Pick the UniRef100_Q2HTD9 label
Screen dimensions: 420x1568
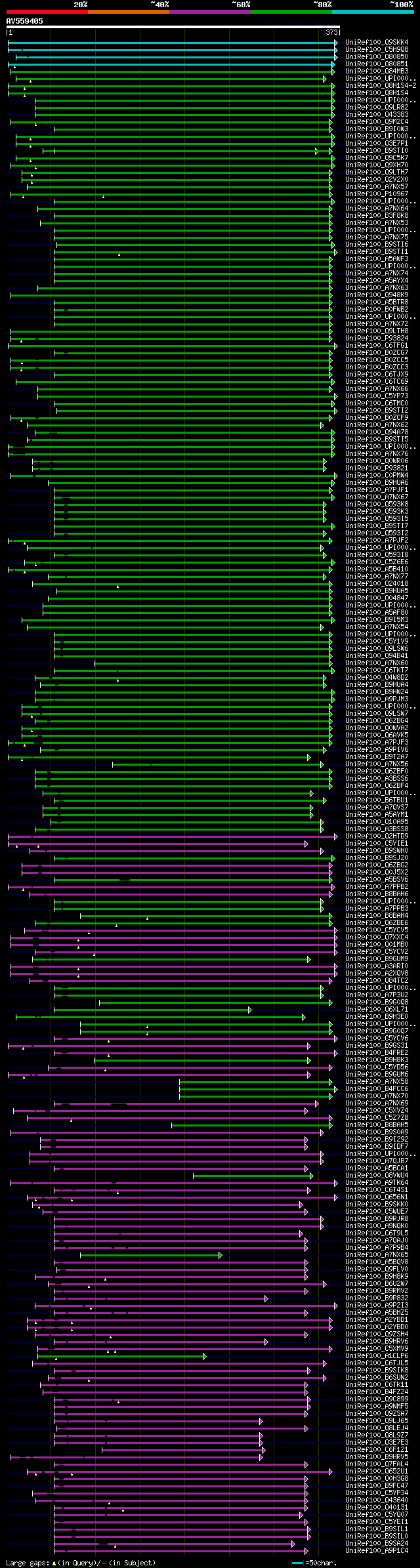(x=377, y=836)
